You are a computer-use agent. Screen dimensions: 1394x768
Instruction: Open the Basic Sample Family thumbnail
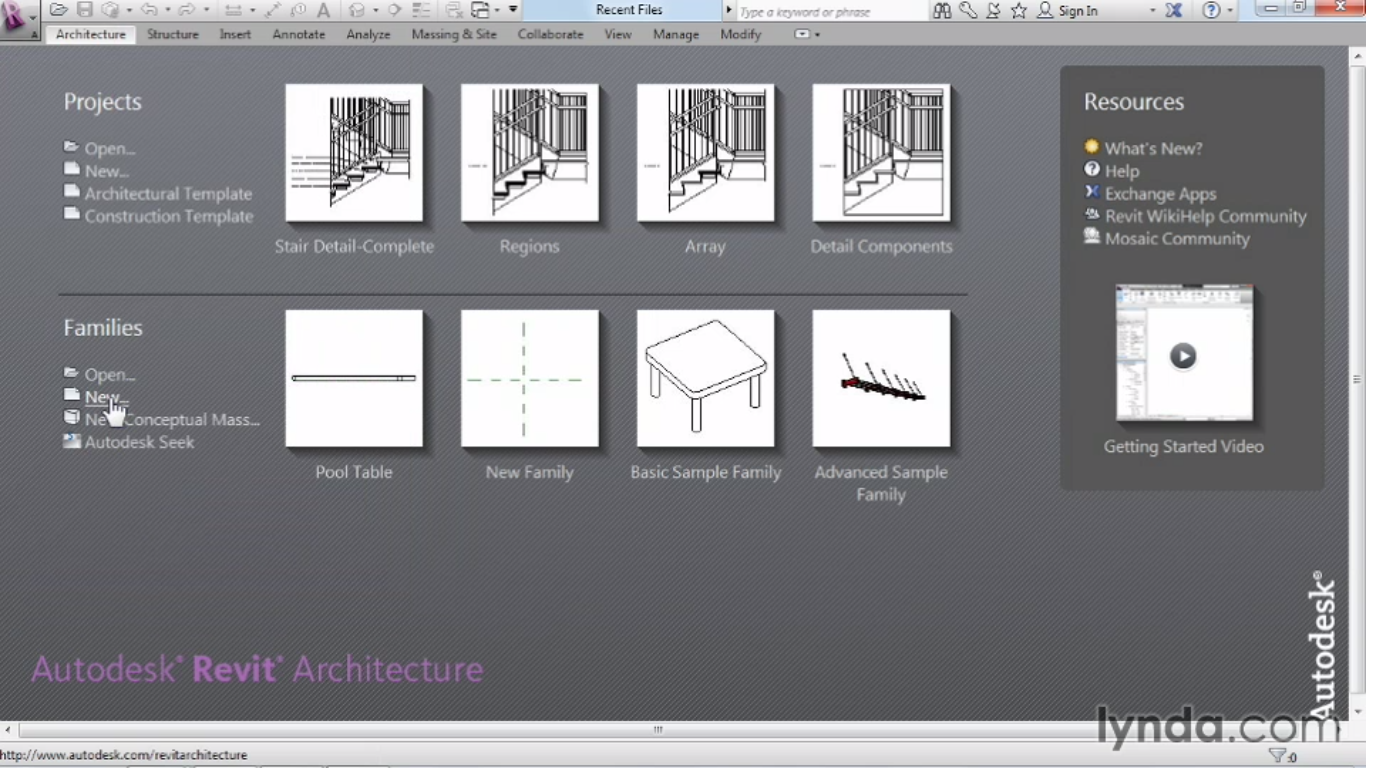(x=705, y=378)
